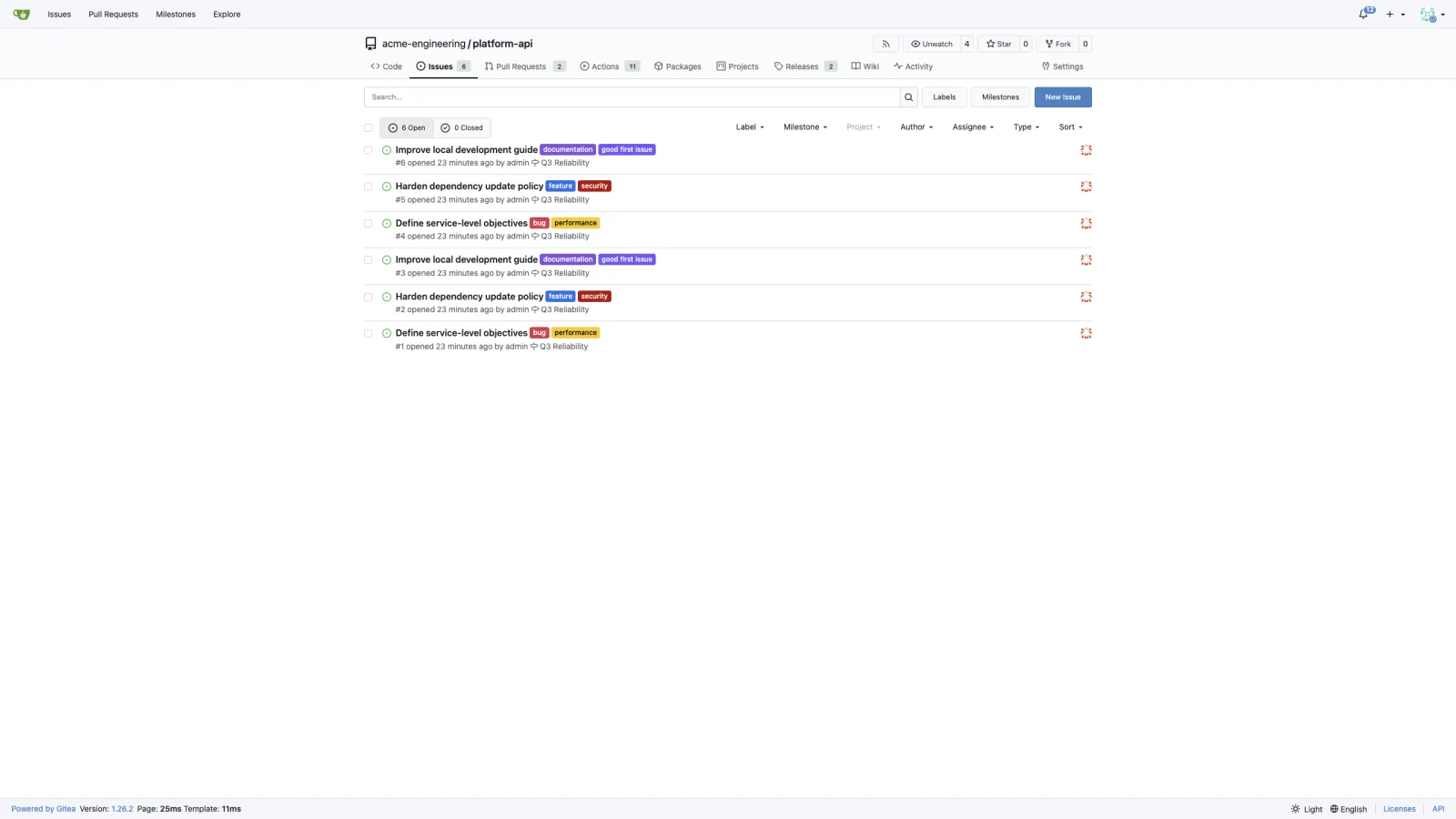Expand the Sort dropdown

tap(1070, 127)
